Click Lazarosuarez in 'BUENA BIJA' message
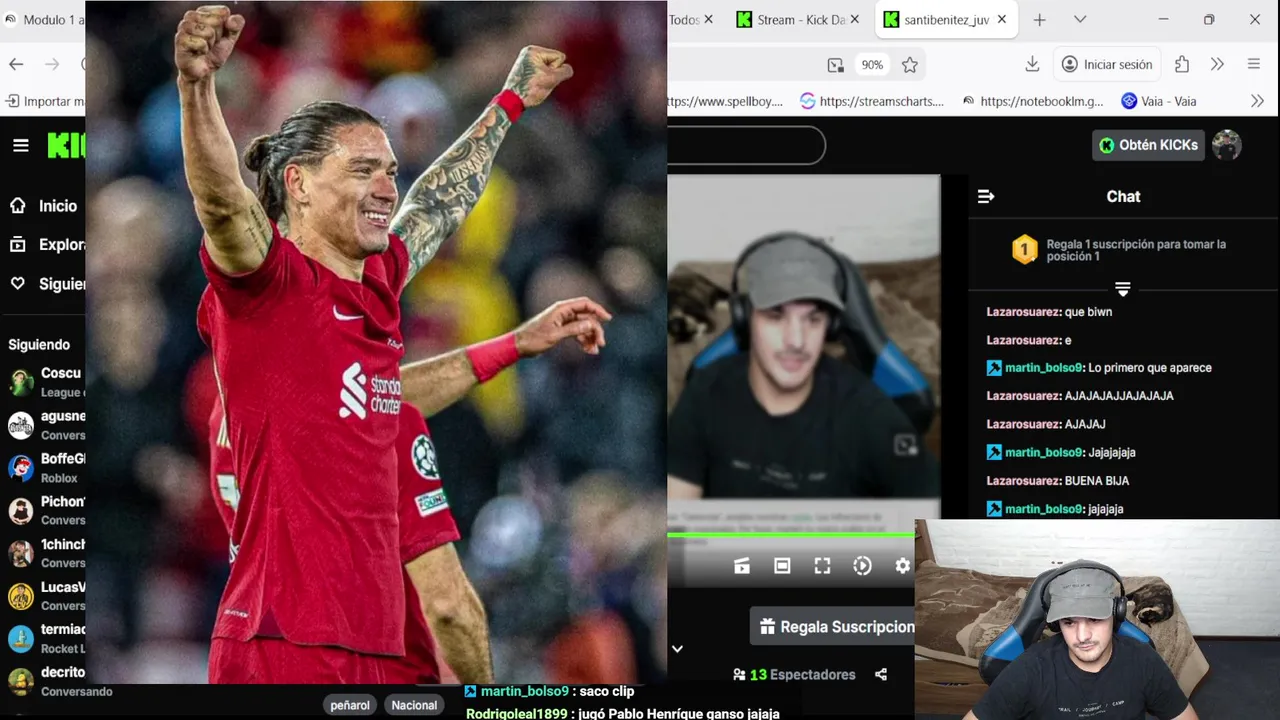The width and height of the screenshot is (1280, 720). [x=1023, y=481]
